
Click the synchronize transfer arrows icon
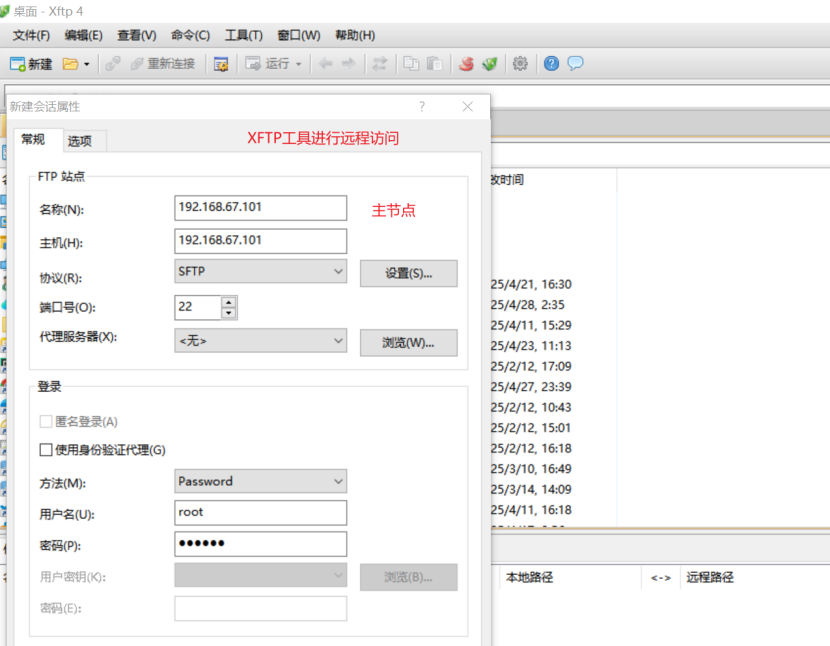pyautogui.click(x=380, y=64)
